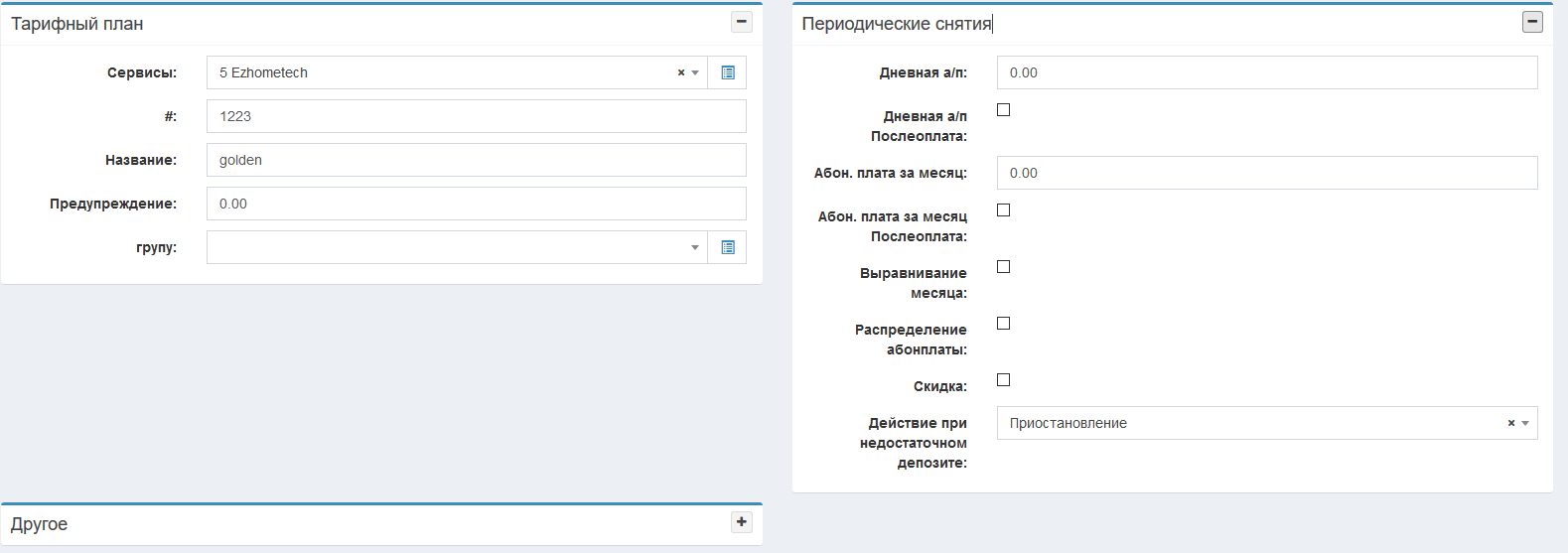The image size is (1568, 553).
Task: Click the Абон. плата за месяц field
Action: (1267, 173)
